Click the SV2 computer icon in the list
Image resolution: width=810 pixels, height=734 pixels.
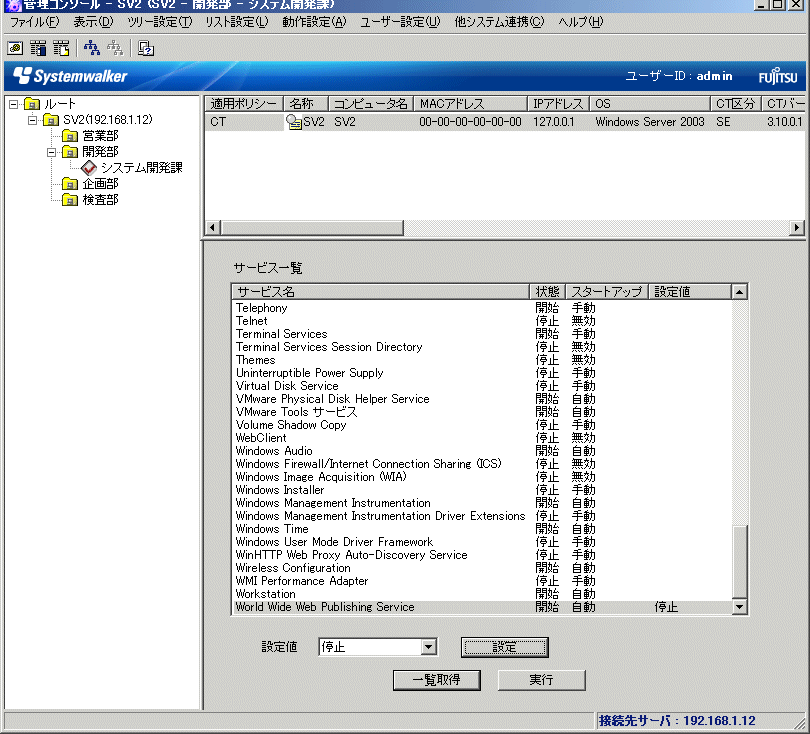295,122
